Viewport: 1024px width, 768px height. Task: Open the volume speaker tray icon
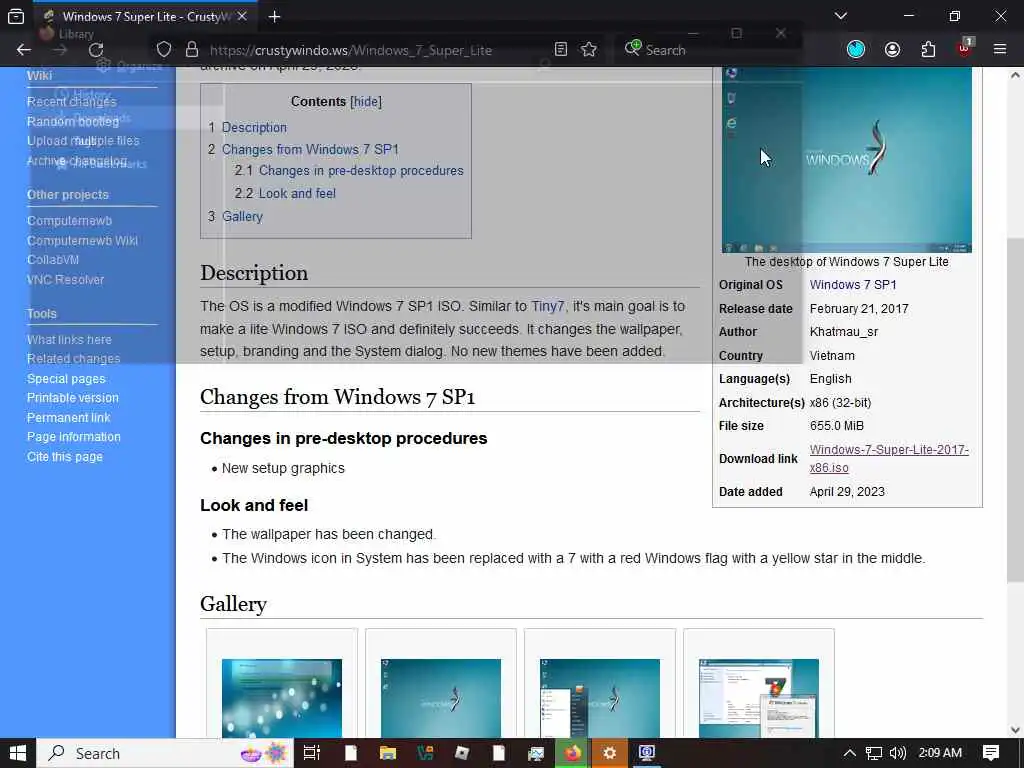point(898,753)
